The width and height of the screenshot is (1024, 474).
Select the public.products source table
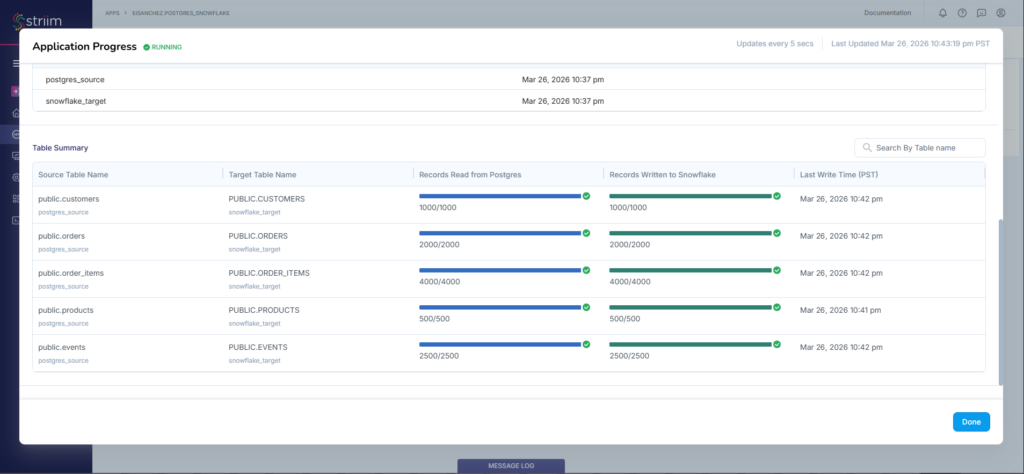point(65,310)
